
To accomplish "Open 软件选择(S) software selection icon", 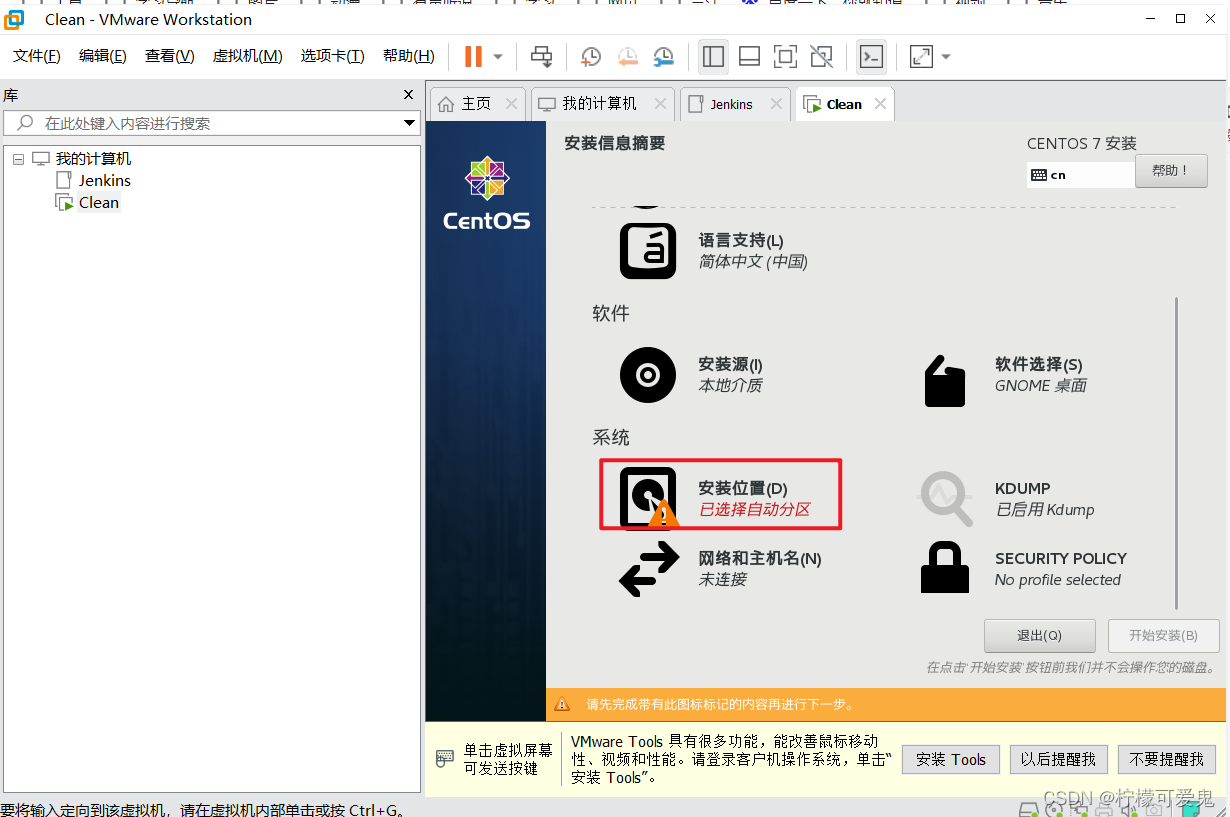I will point(945,381).
